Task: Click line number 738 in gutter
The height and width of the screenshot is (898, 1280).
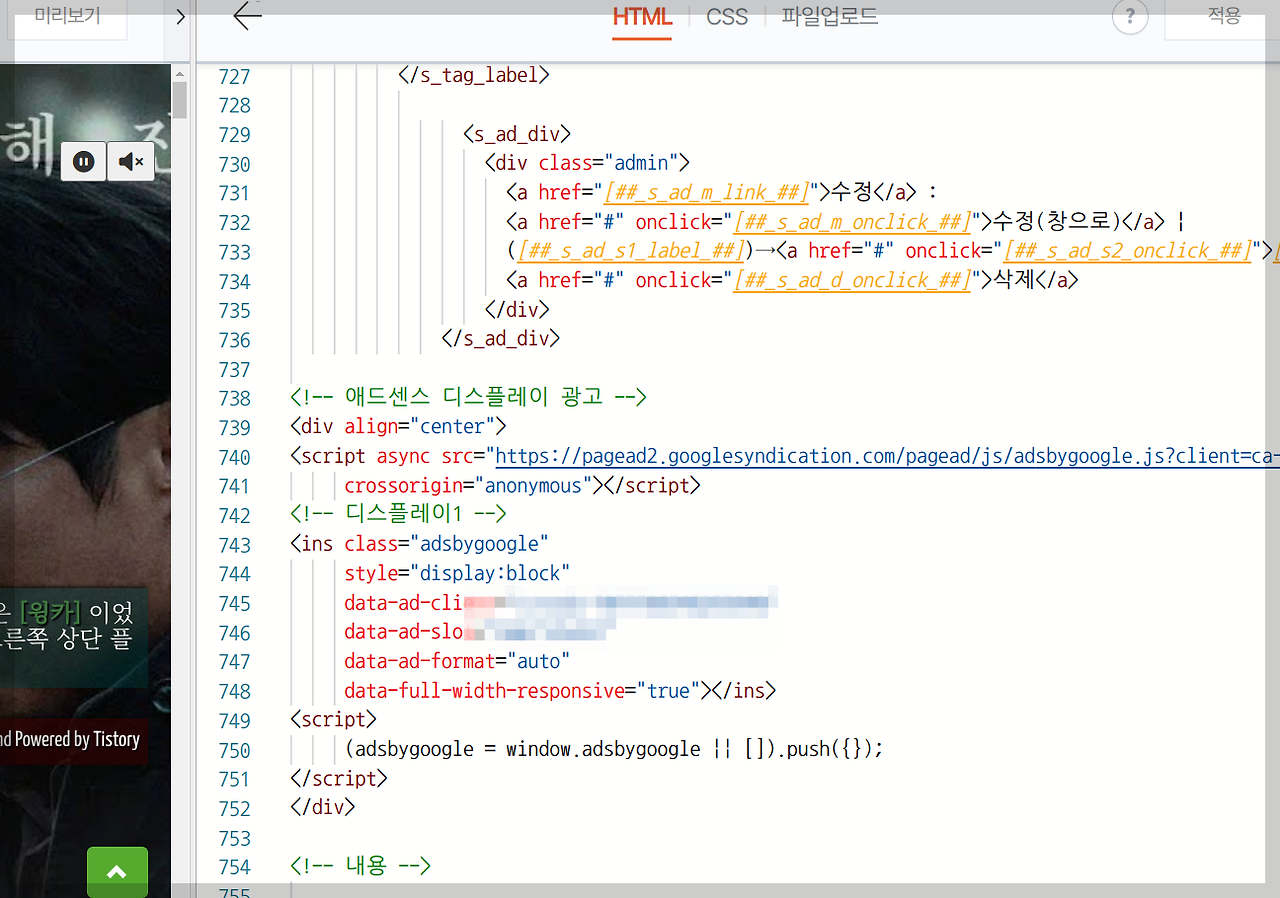Action: point(234,398)
